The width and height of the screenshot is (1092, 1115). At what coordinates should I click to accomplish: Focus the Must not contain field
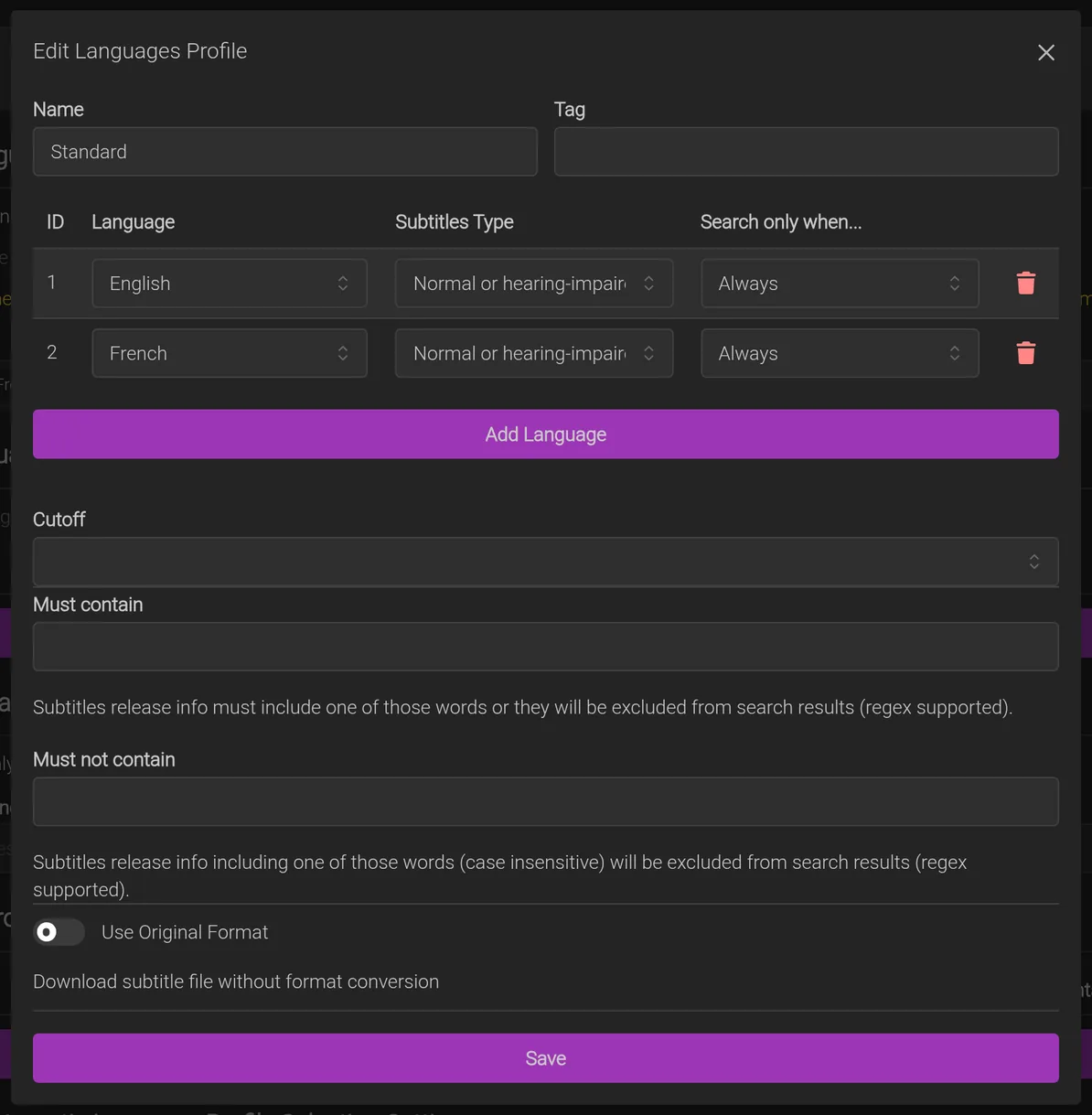[x=546, y=801]
